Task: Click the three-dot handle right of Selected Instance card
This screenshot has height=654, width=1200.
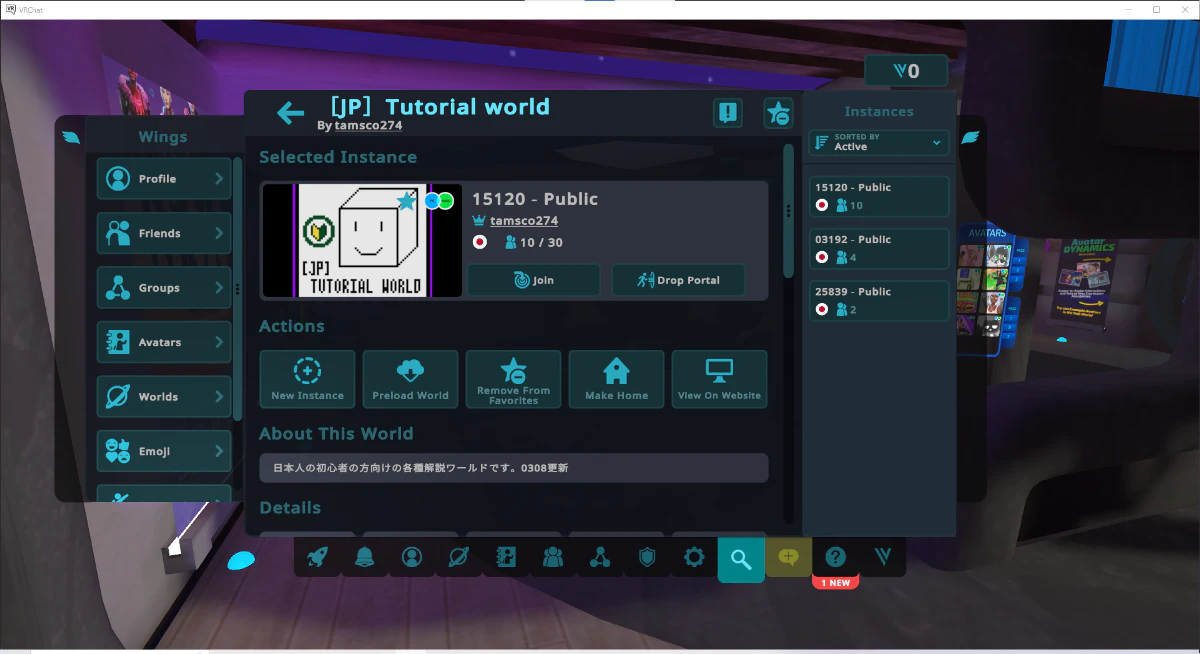Action: click(788, 211)
